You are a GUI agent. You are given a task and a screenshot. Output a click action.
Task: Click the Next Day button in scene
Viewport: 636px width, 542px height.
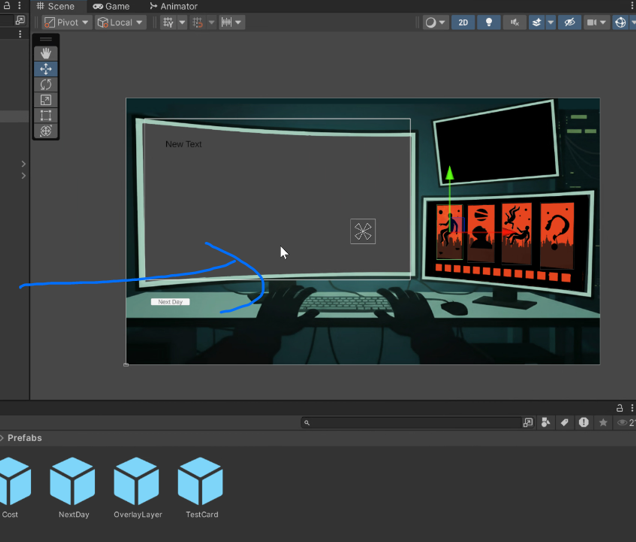[170, 301]
